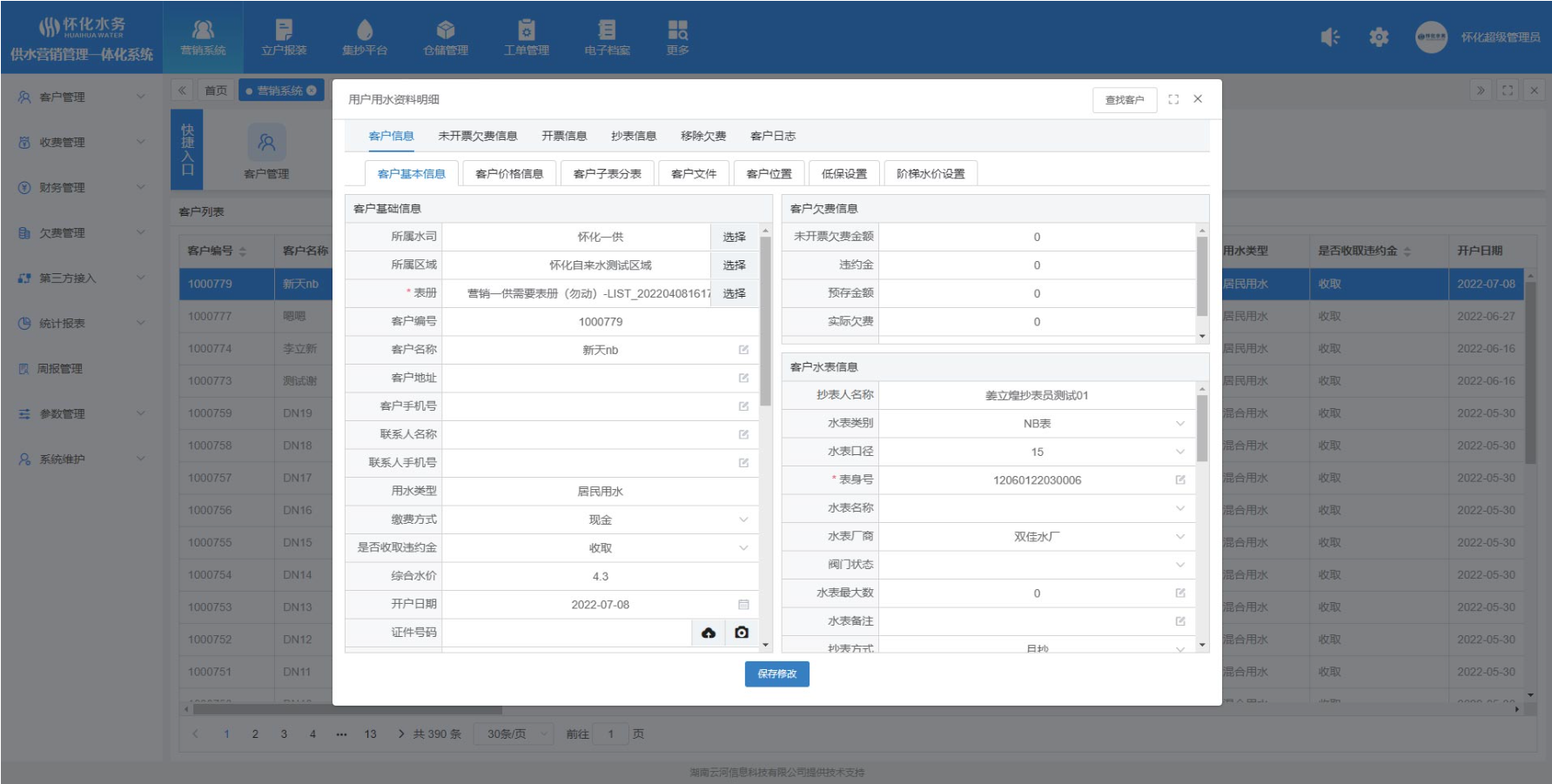Expand the 欠费管理 sidebar menu

tap(81, 232)
